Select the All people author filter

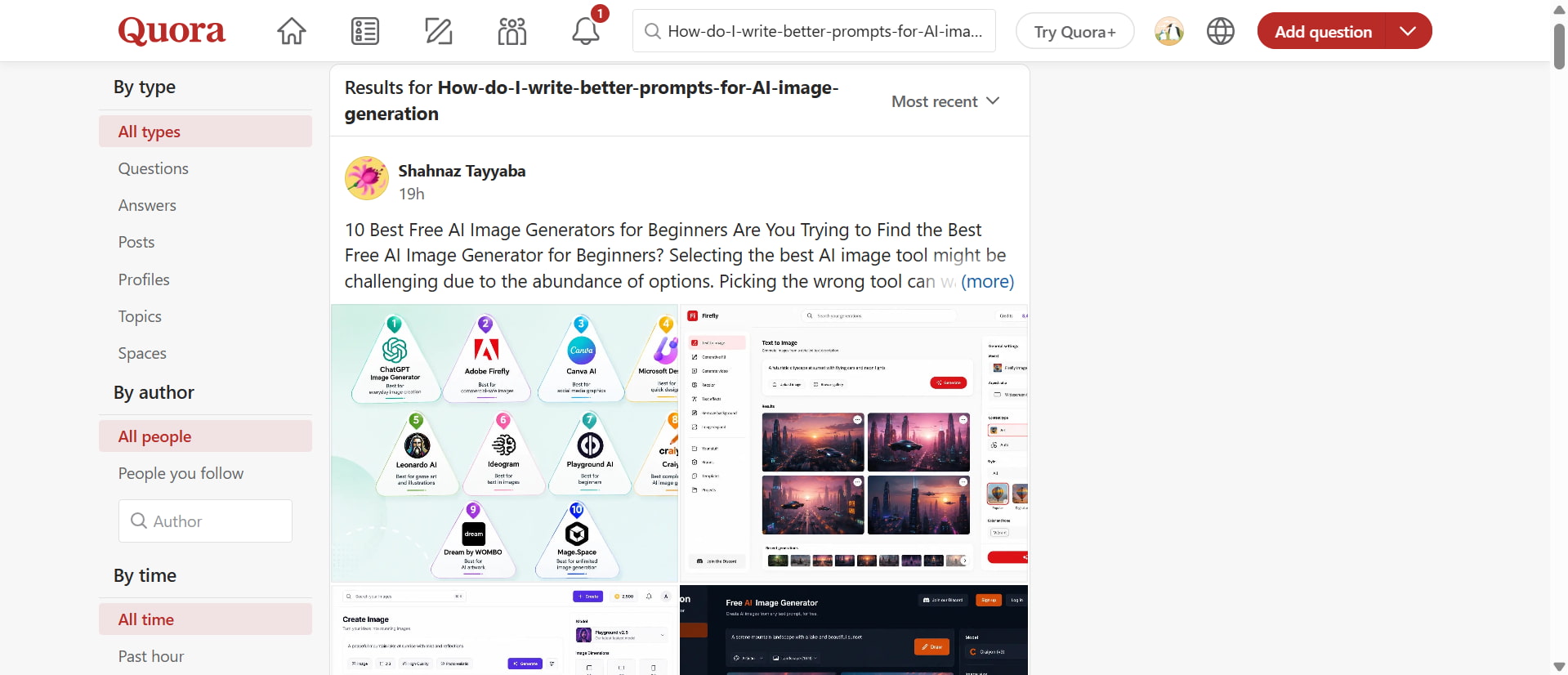[205, 436]
